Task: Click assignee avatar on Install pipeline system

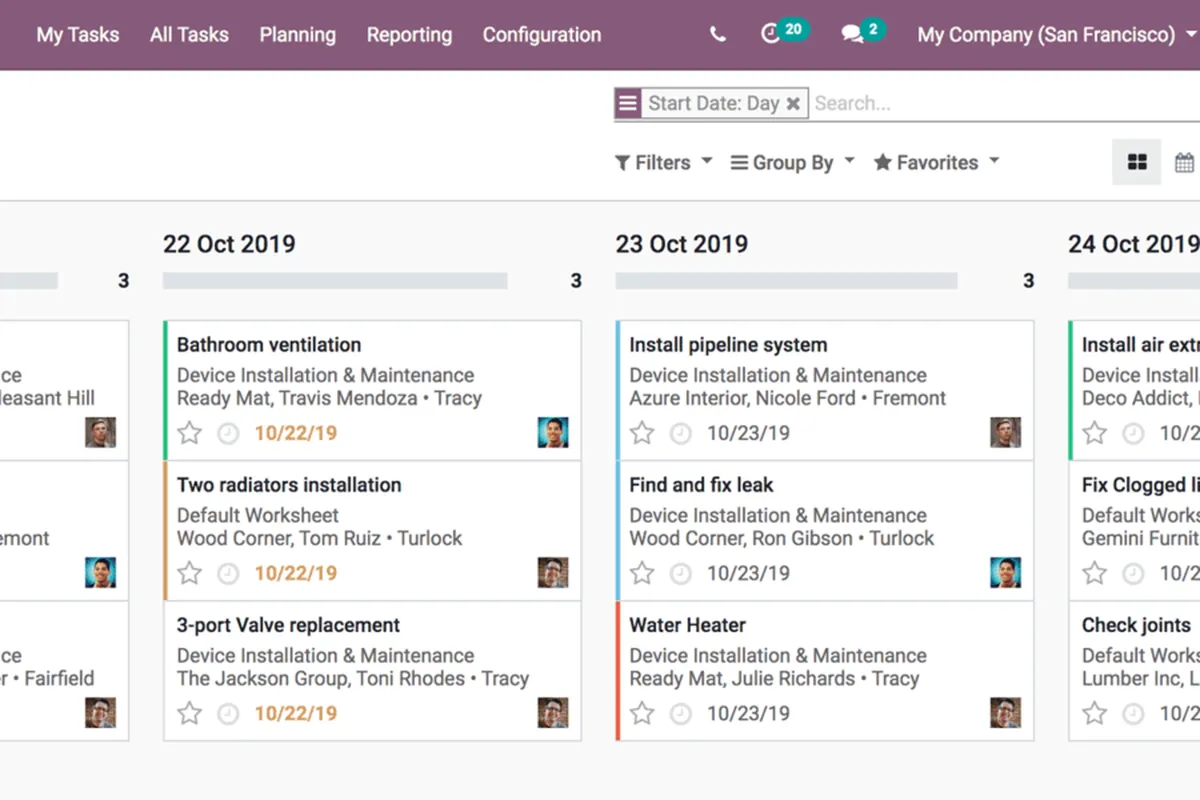Action: click(x=1006, y=432)
